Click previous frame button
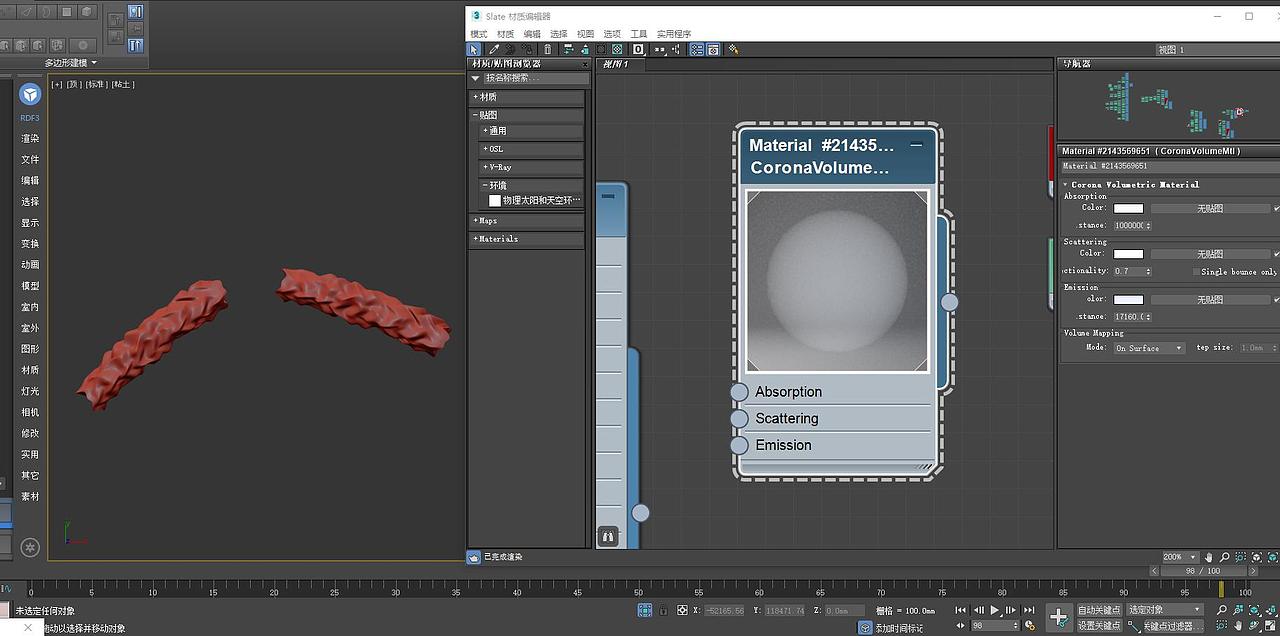1280x636 pixels. coord(979,610)
